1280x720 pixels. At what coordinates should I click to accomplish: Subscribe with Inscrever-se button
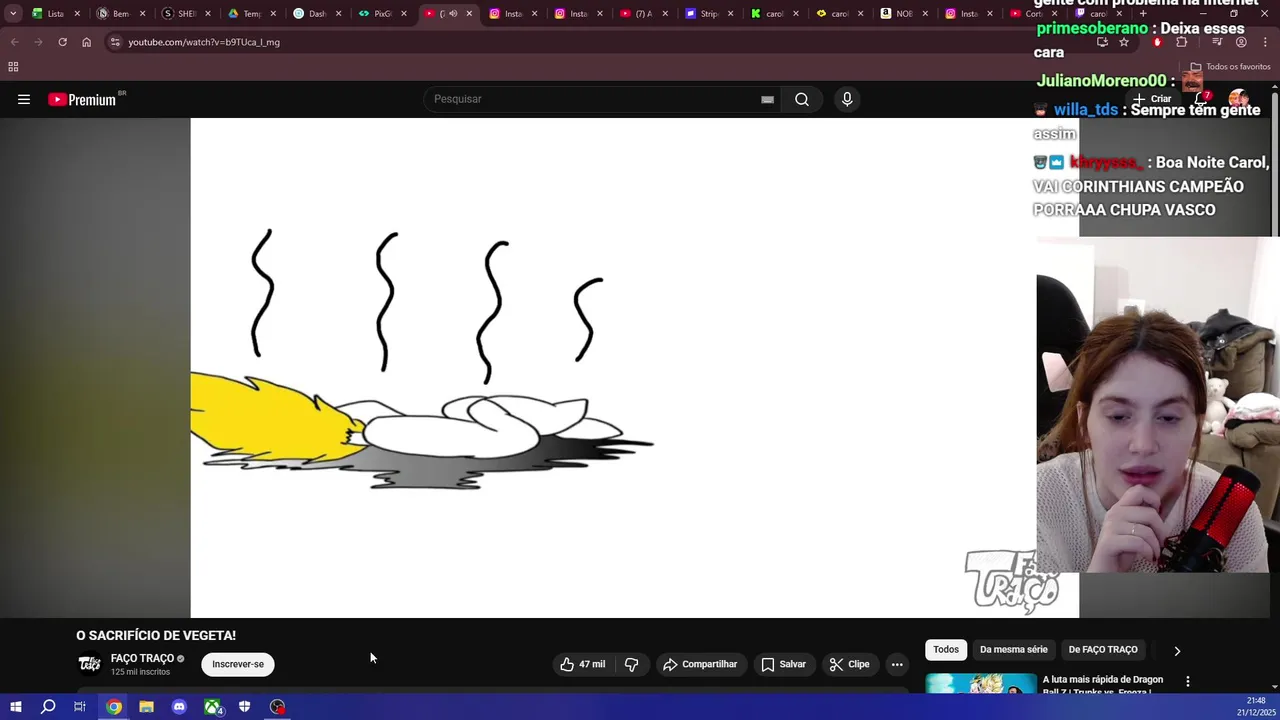tap(238, 664)
